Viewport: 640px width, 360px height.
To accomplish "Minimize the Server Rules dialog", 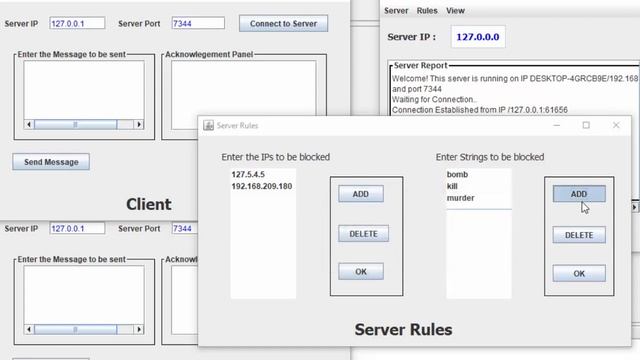I will [x=557, y=125].
